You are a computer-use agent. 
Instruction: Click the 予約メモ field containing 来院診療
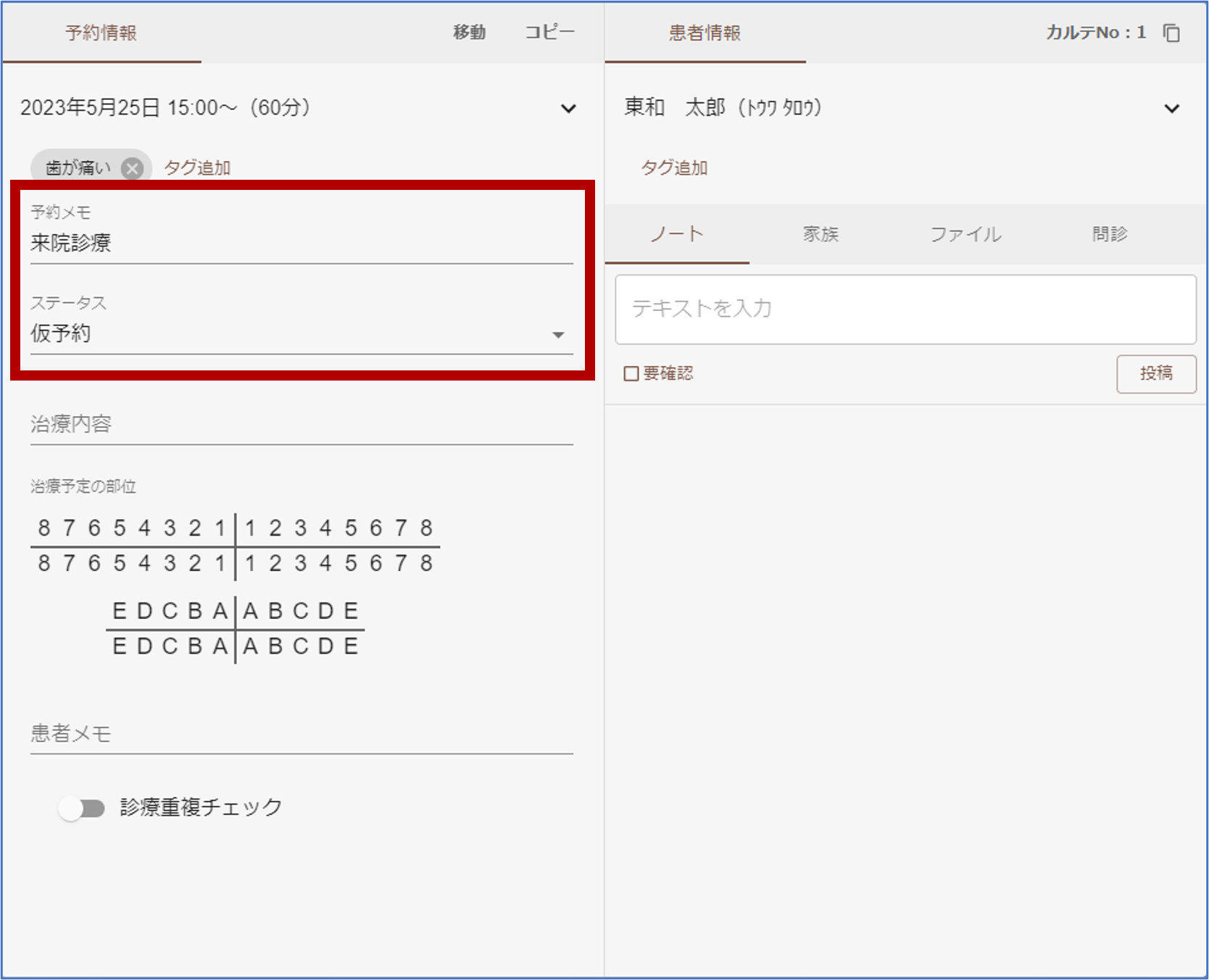(x=301, y=244)
